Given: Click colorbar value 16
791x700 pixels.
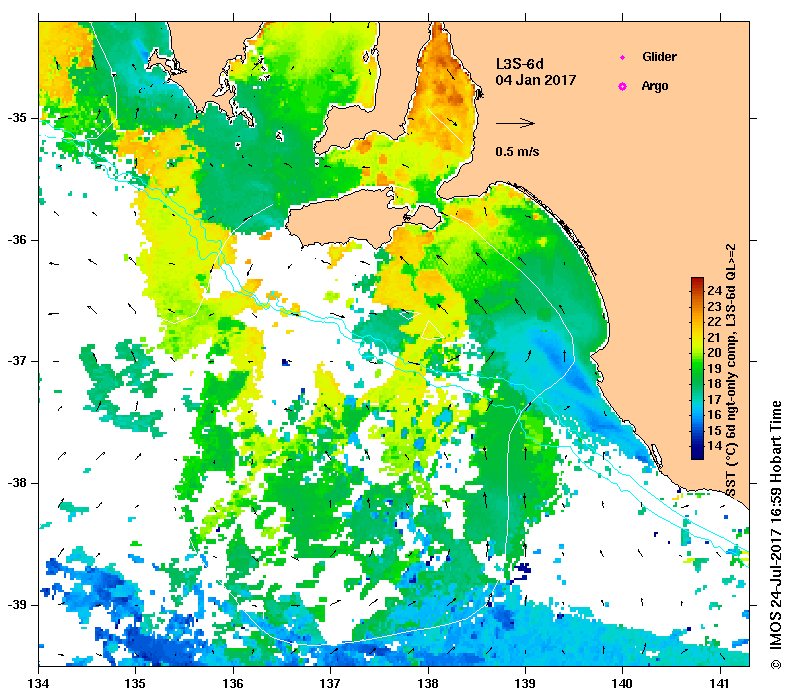Looking at the screenshot, I should coord(714,415).
